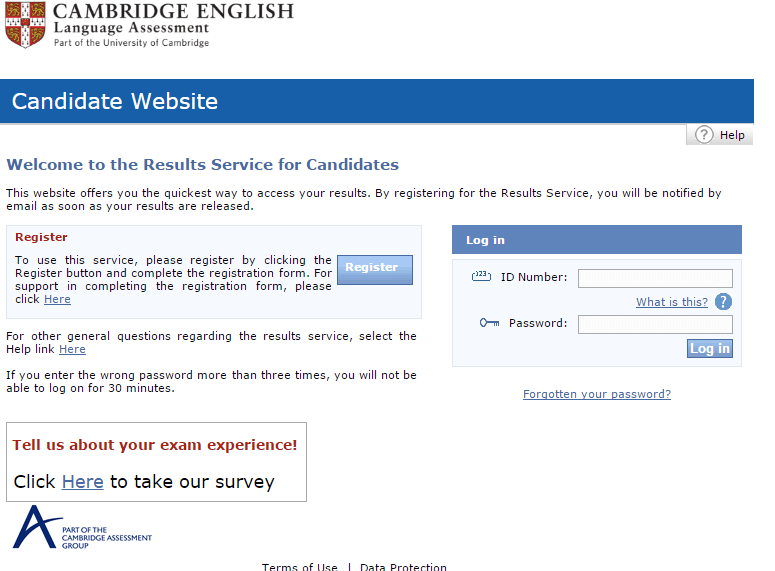Focus the ID Number input field
Image resolution: width=775 pixels, height=571 pixels.
coord(655,278)
